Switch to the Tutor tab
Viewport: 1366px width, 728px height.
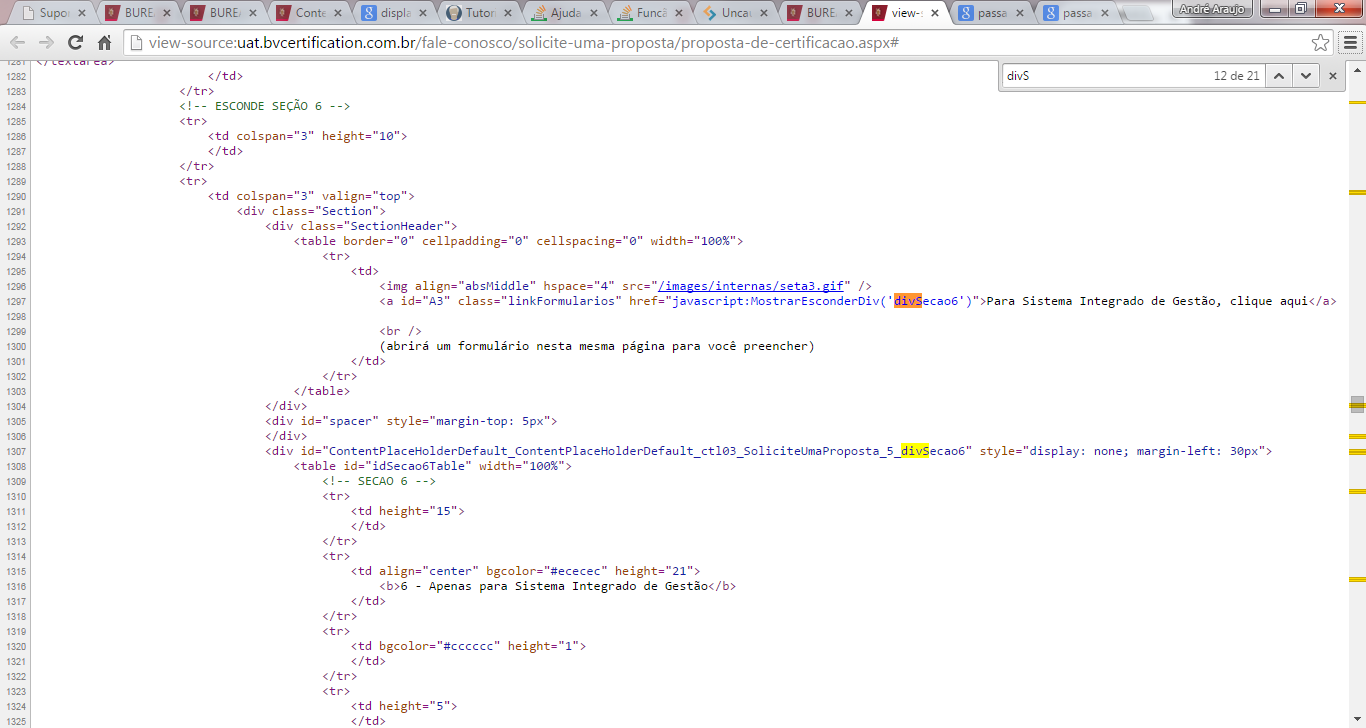click(480, 14)
